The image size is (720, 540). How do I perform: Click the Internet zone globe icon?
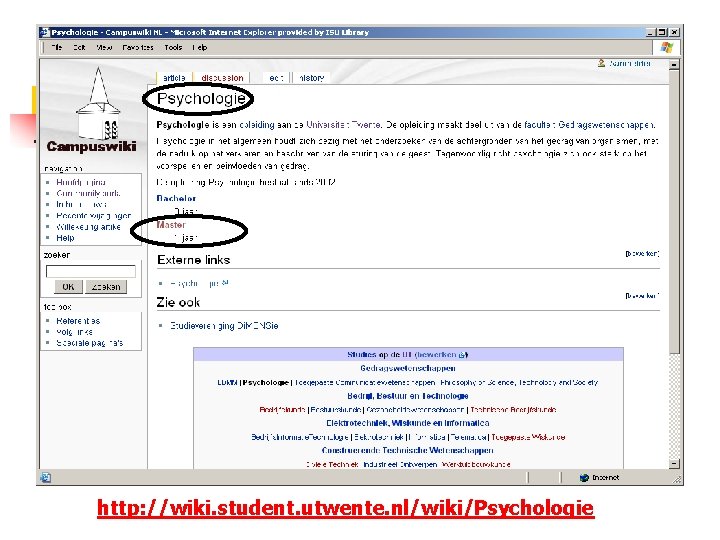(584, 478)
